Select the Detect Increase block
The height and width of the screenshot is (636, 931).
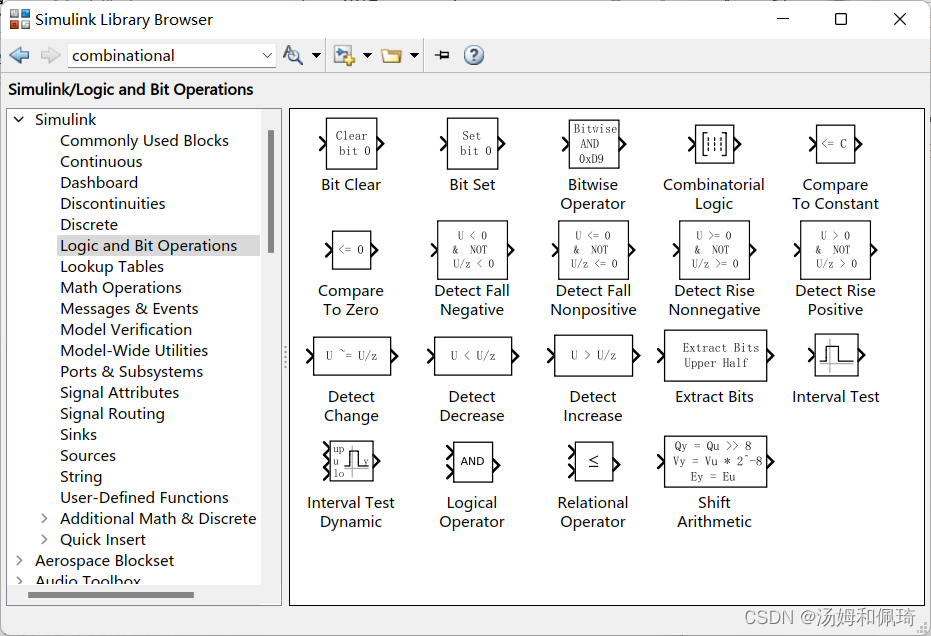594,355
